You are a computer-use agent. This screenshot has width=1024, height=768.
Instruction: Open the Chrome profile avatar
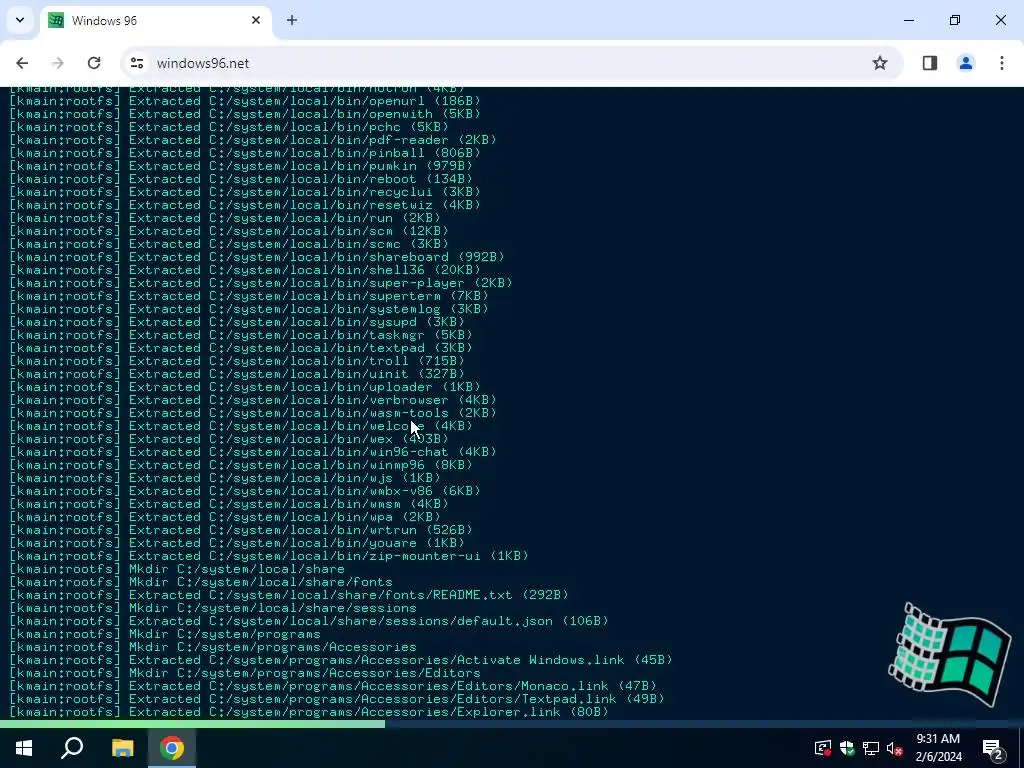[x=966, y=63]
